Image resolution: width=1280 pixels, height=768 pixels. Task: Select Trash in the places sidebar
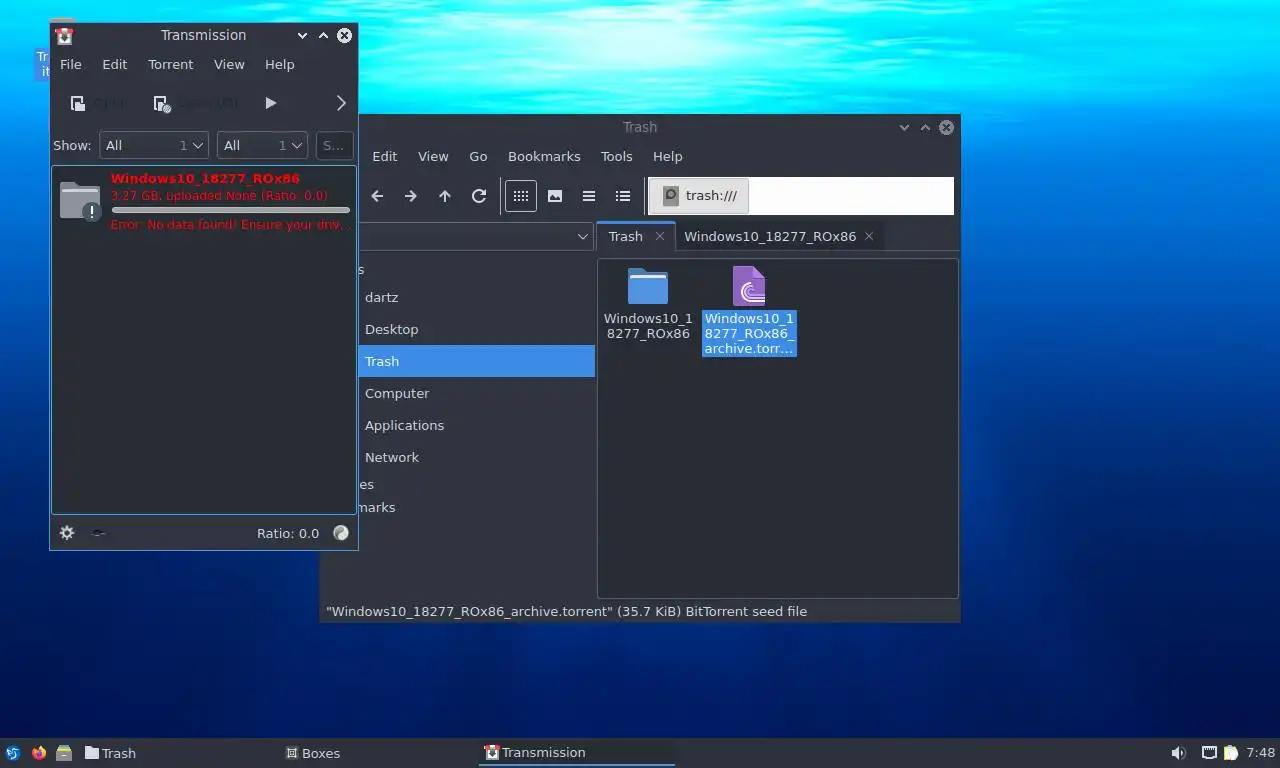tap(477, 361)
